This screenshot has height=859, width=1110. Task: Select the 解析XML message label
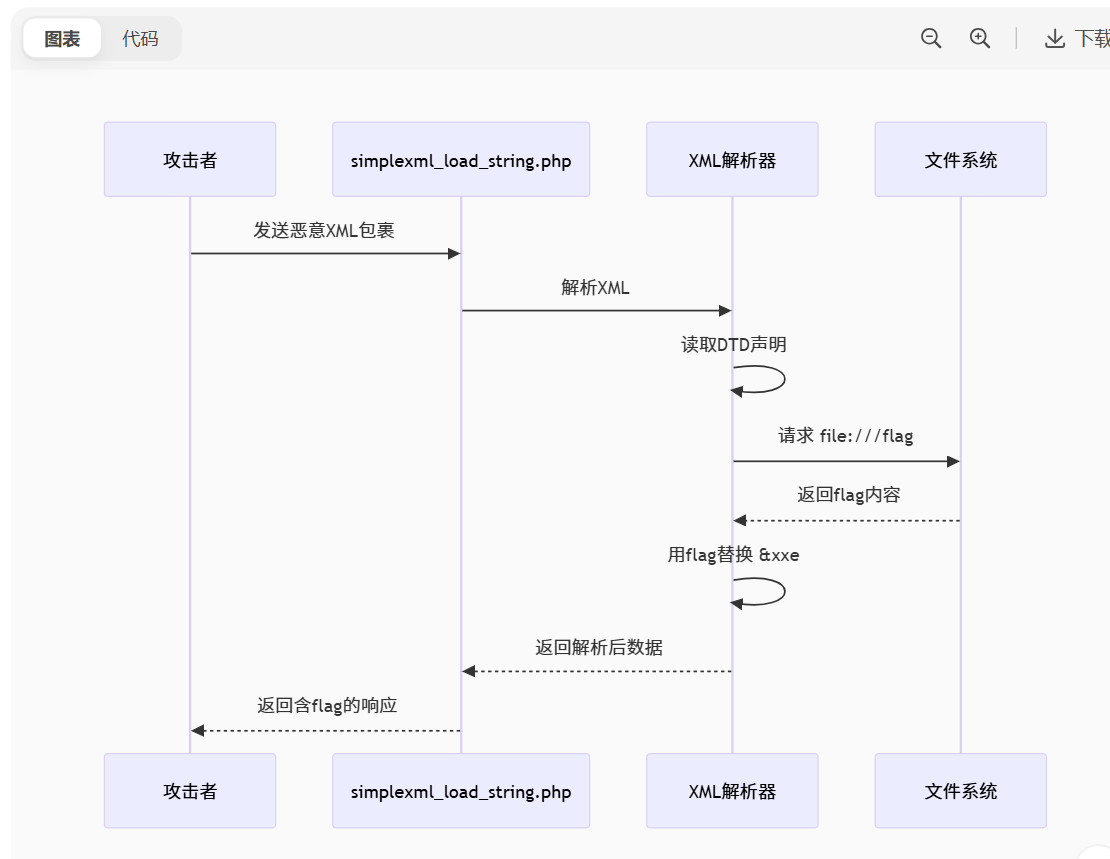pos(595,288)
